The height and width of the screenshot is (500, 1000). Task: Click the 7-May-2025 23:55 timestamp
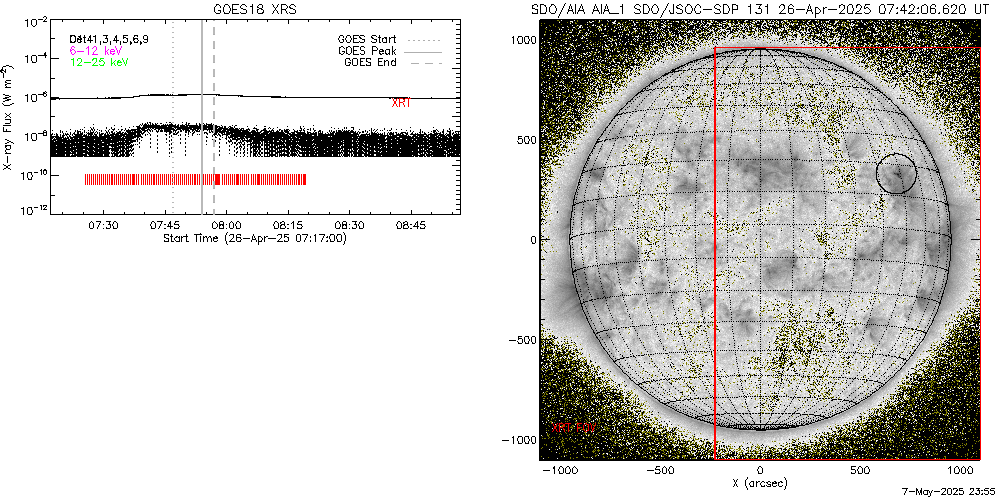coord(947,493)
